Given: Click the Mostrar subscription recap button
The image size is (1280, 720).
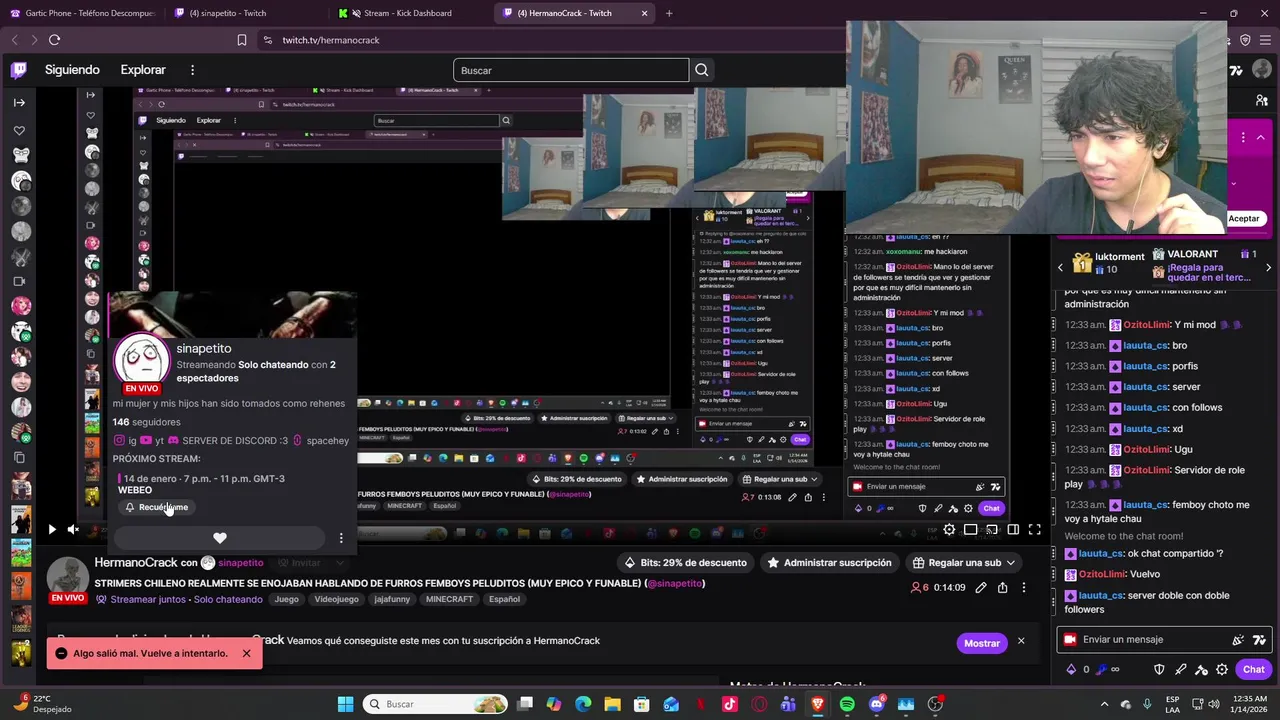Looking at the screenshot, I should [x=981, y=643].
